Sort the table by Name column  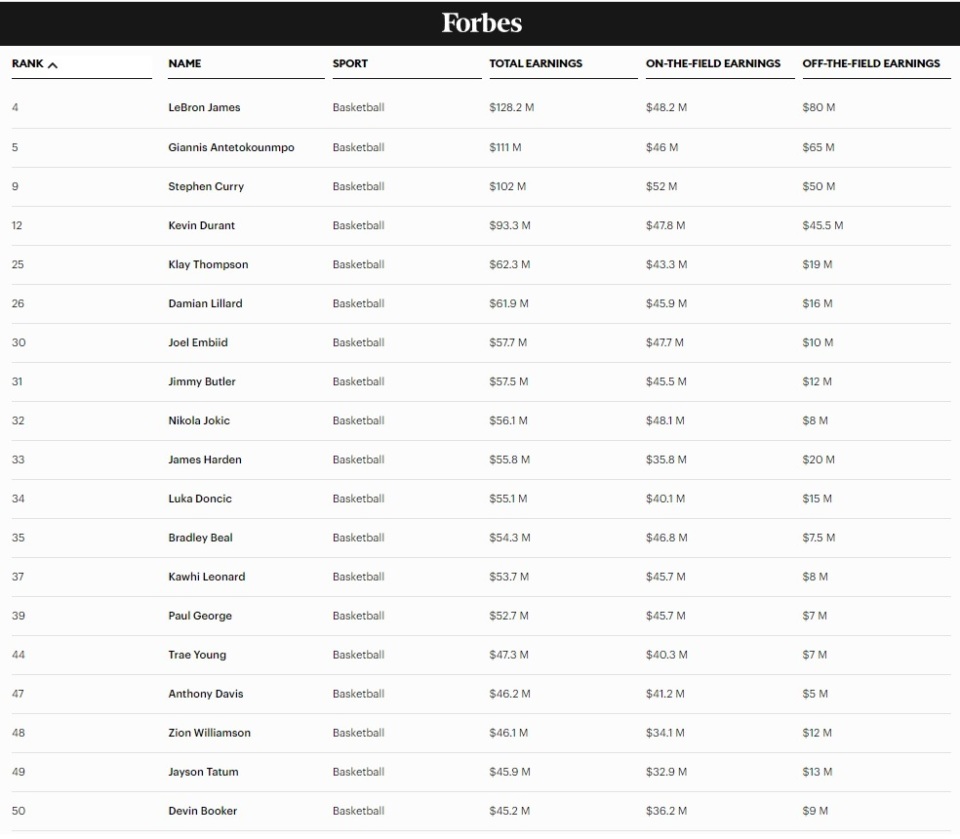click(x=185, y=64)
